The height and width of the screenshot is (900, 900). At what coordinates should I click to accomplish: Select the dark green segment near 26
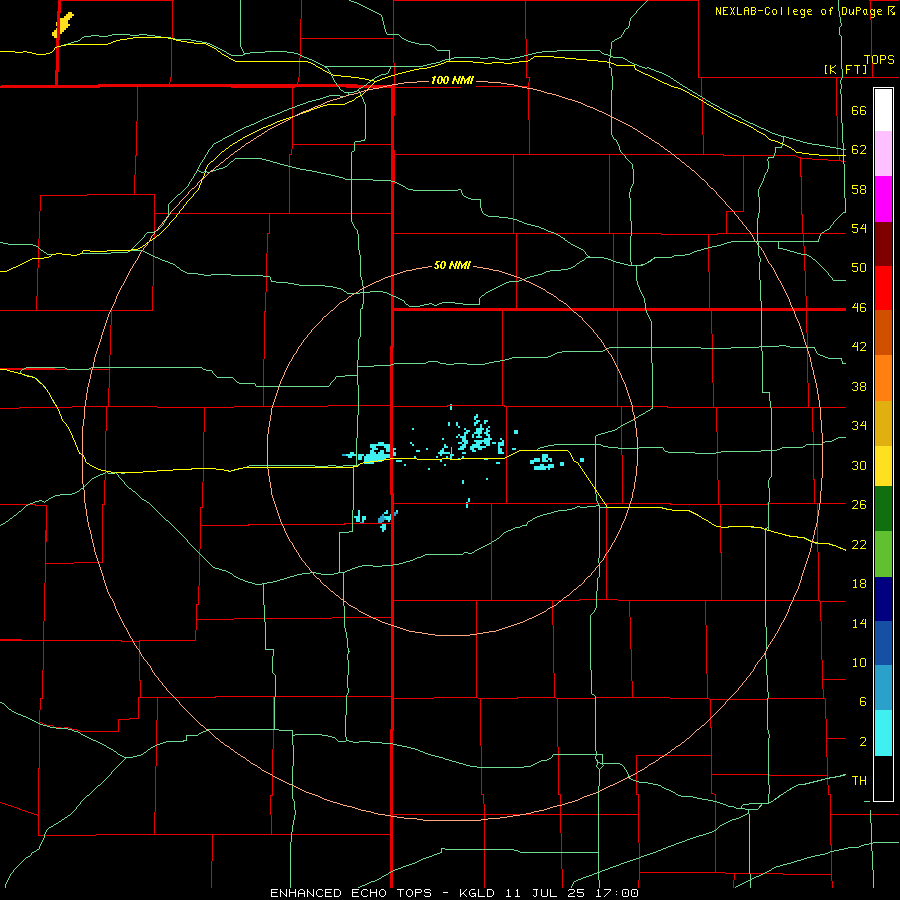click(x=883, y=509)
